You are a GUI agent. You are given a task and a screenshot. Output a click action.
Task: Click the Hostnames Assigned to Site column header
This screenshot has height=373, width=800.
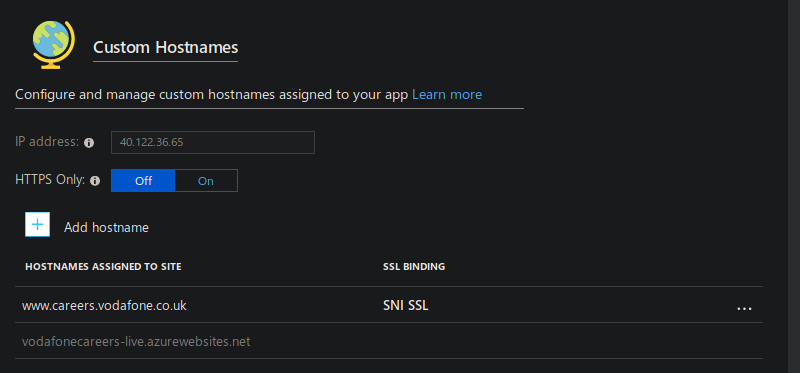tap(103, 266)
